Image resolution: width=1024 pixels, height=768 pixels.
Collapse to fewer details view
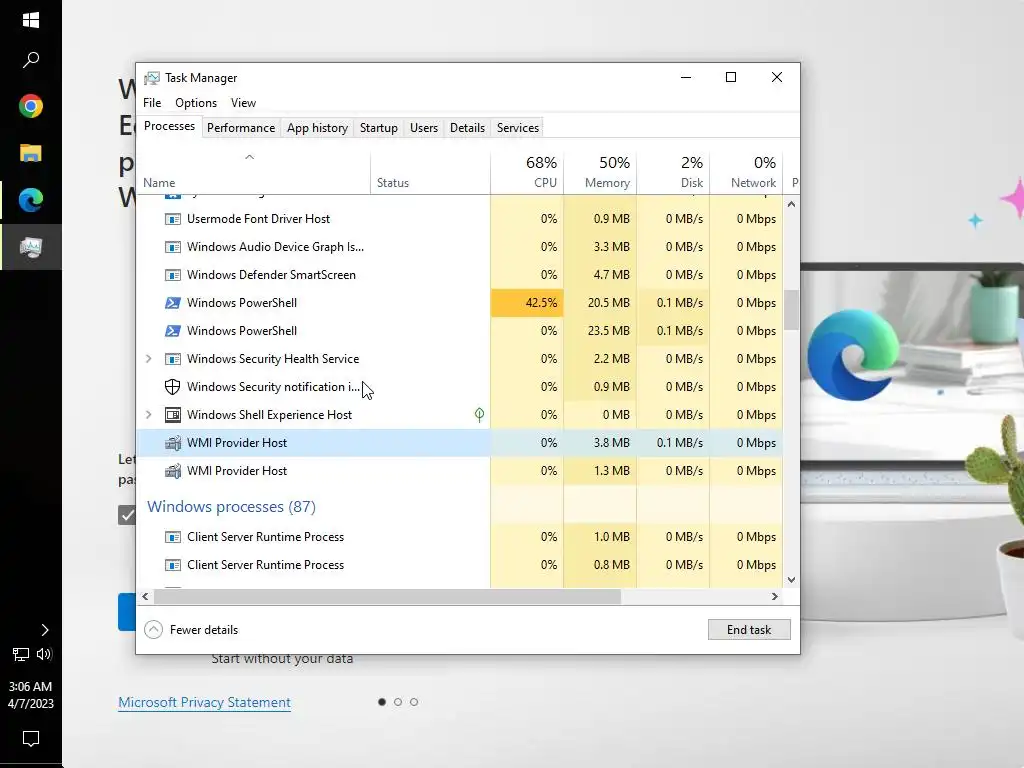(x=191, y=630)
